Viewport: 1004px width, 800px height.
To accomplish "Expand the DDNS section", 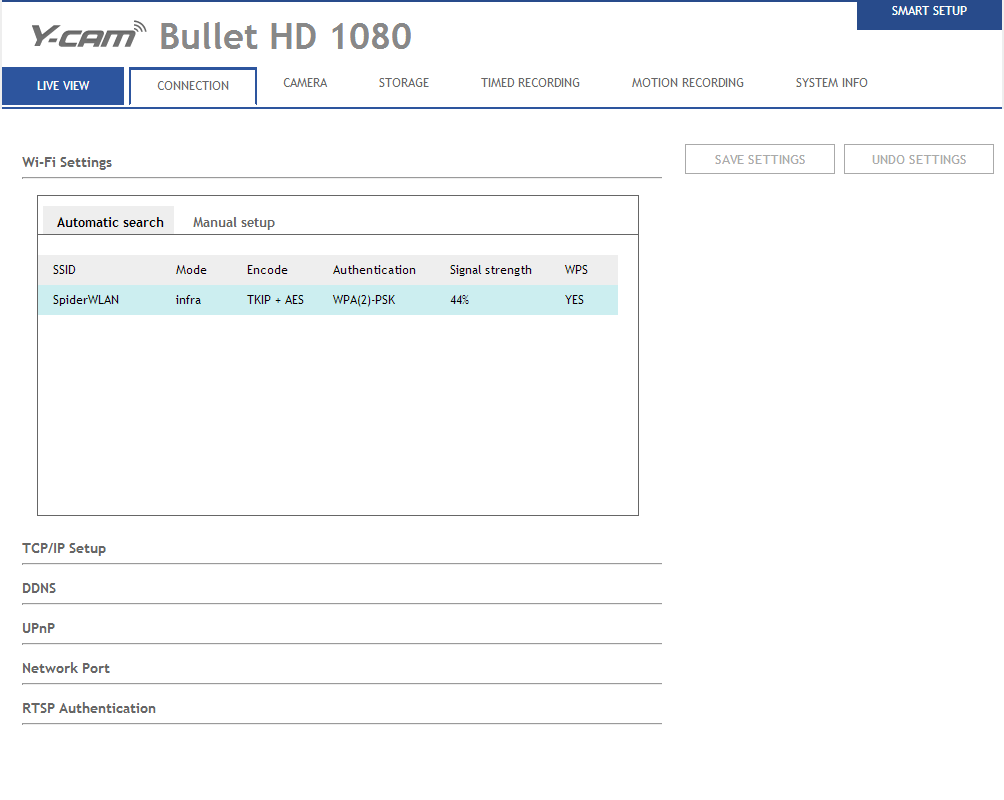I will [39, 588].
